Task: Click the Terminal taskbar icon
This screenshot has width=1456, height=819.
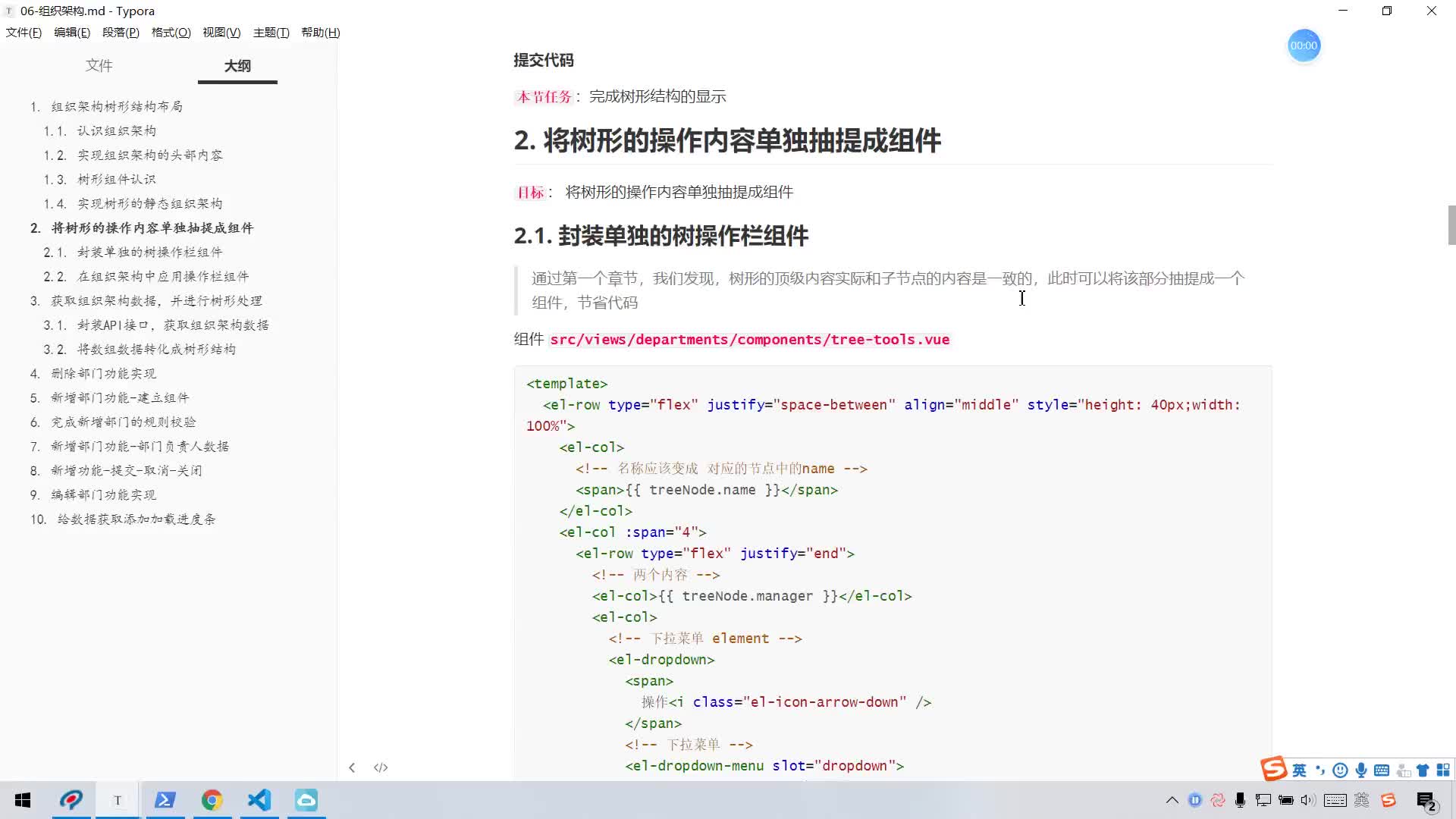Action: tap(164, 800)
